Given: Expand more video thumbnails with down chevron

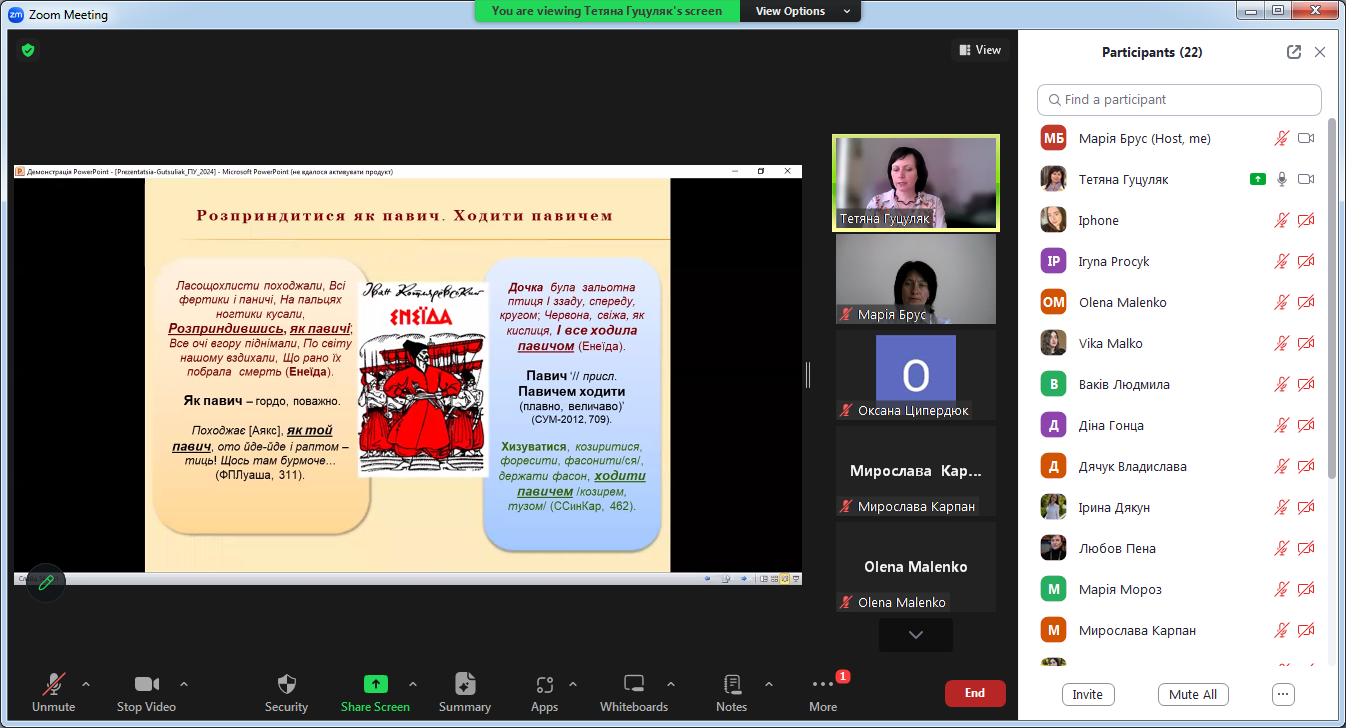Looking at the screenshot, I should click(x=915, y=635).
